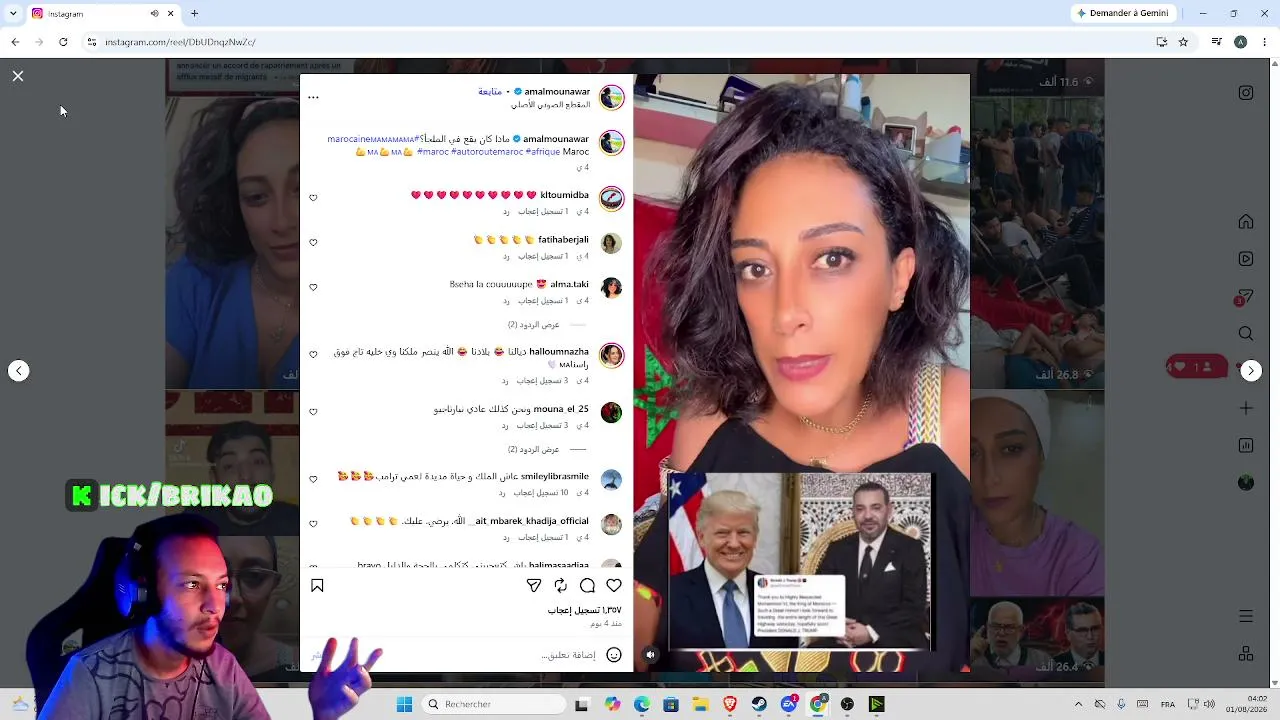Go to Instagram Home in sidebar

coord(1246,222)
